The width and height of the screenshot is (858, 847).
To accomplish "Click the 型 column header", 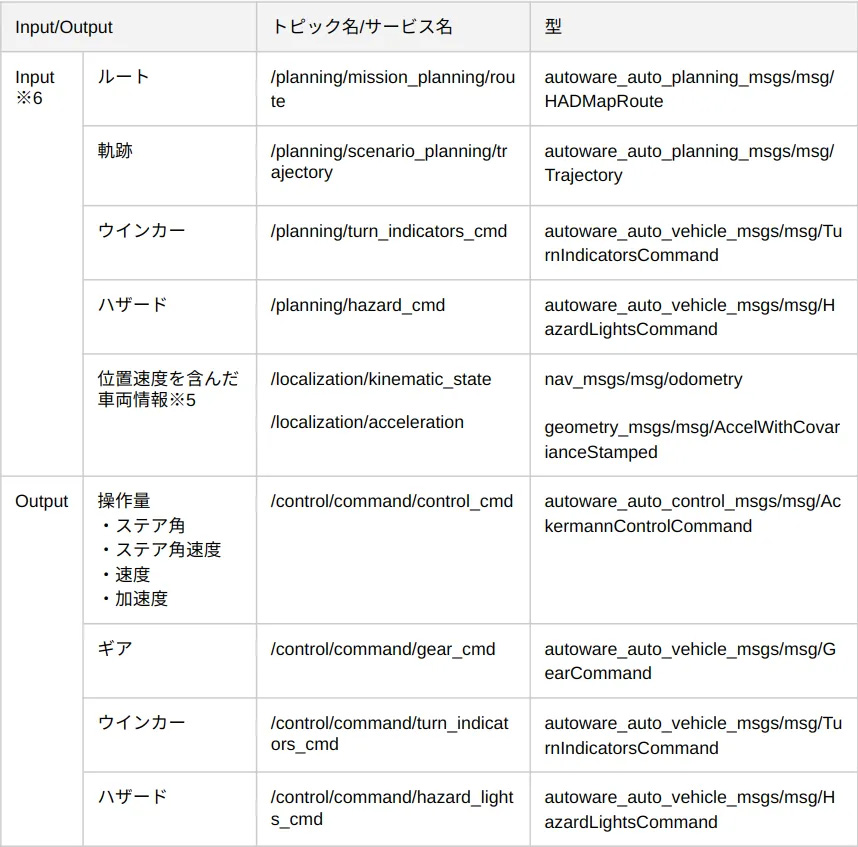I will (x=693, y=27).
